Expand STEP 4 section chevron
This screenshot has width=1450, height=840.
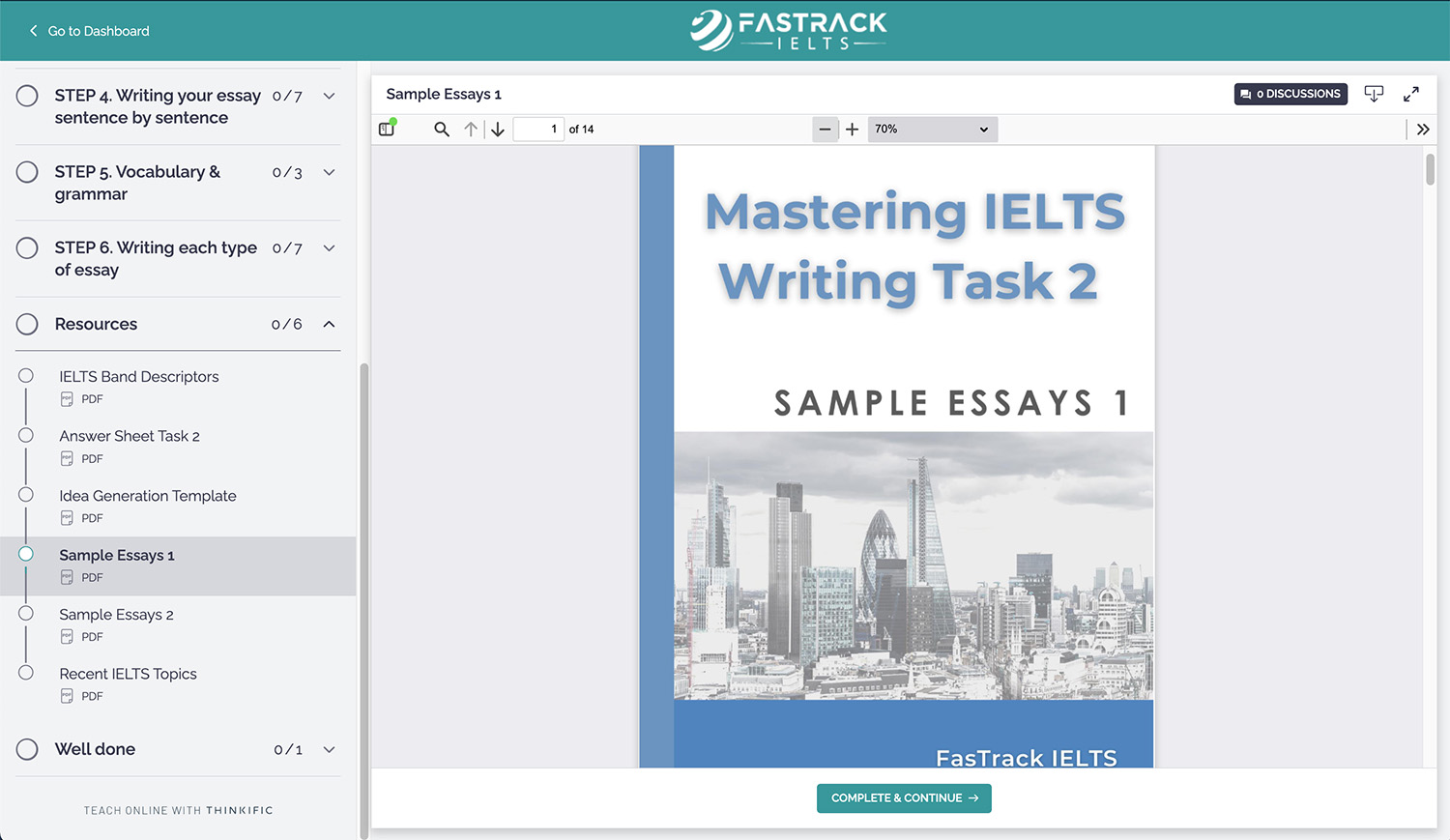329,96
